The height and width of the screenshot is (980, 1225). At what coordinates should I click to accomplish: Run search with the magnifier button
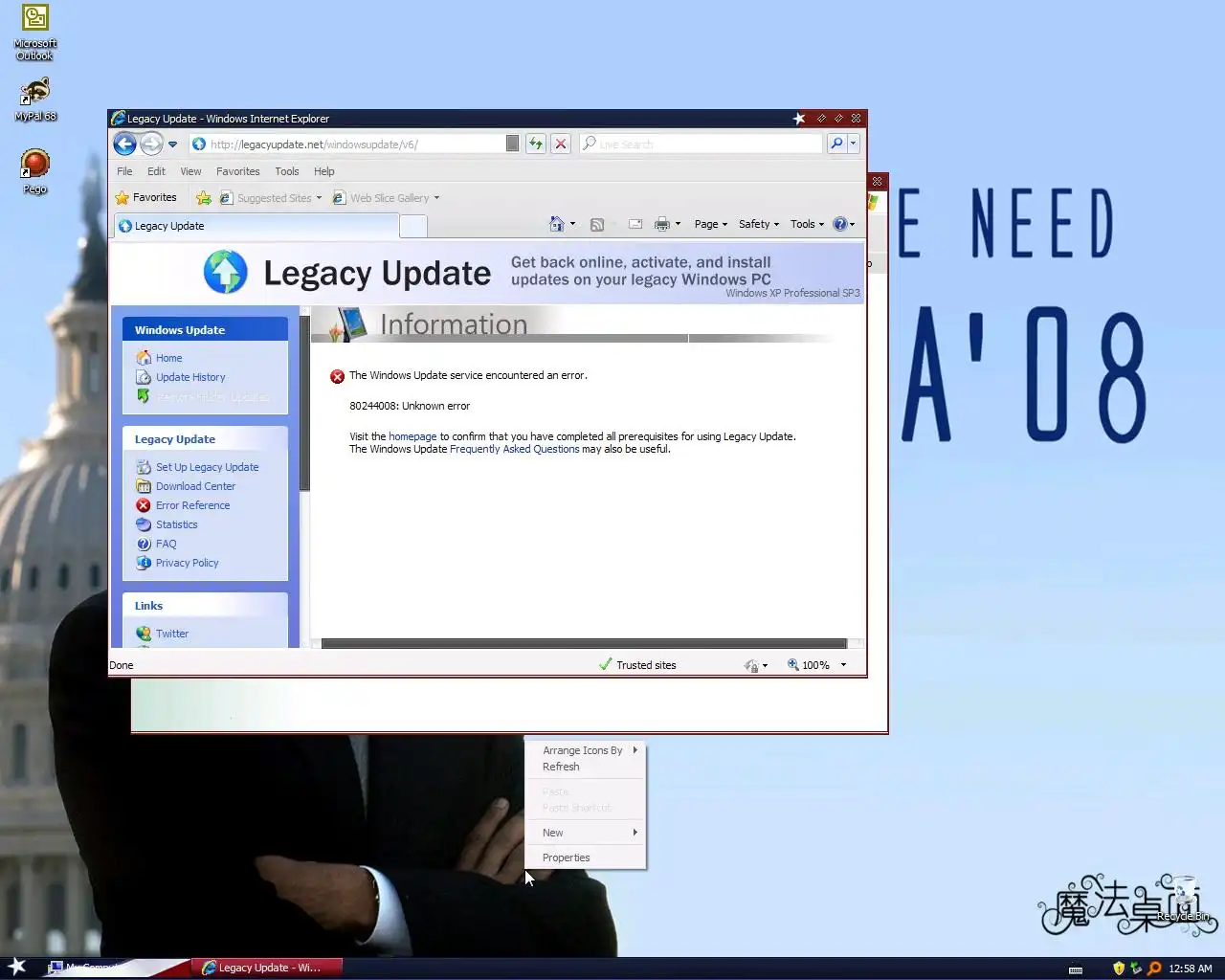(836, 144)
